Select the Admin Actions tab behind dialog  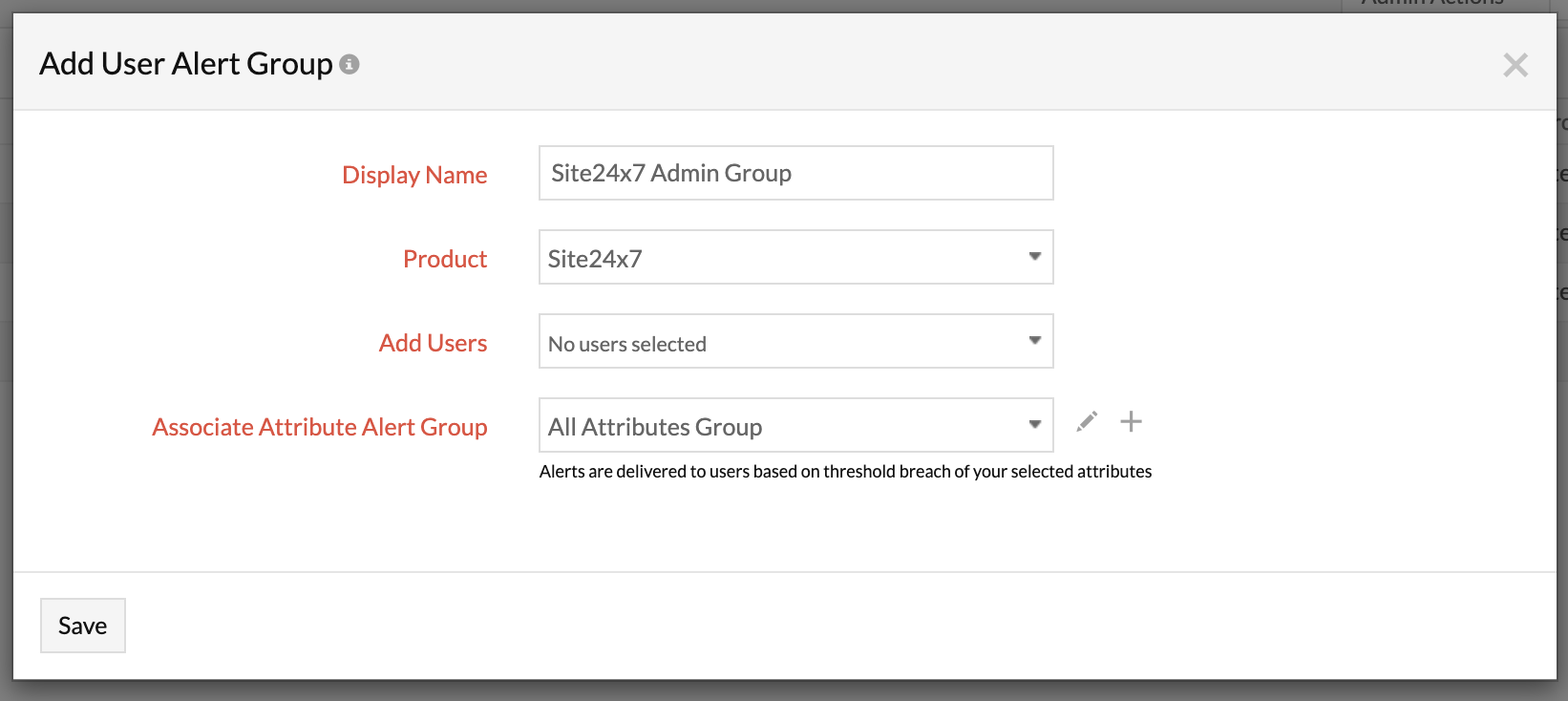tap(1432, 5)
